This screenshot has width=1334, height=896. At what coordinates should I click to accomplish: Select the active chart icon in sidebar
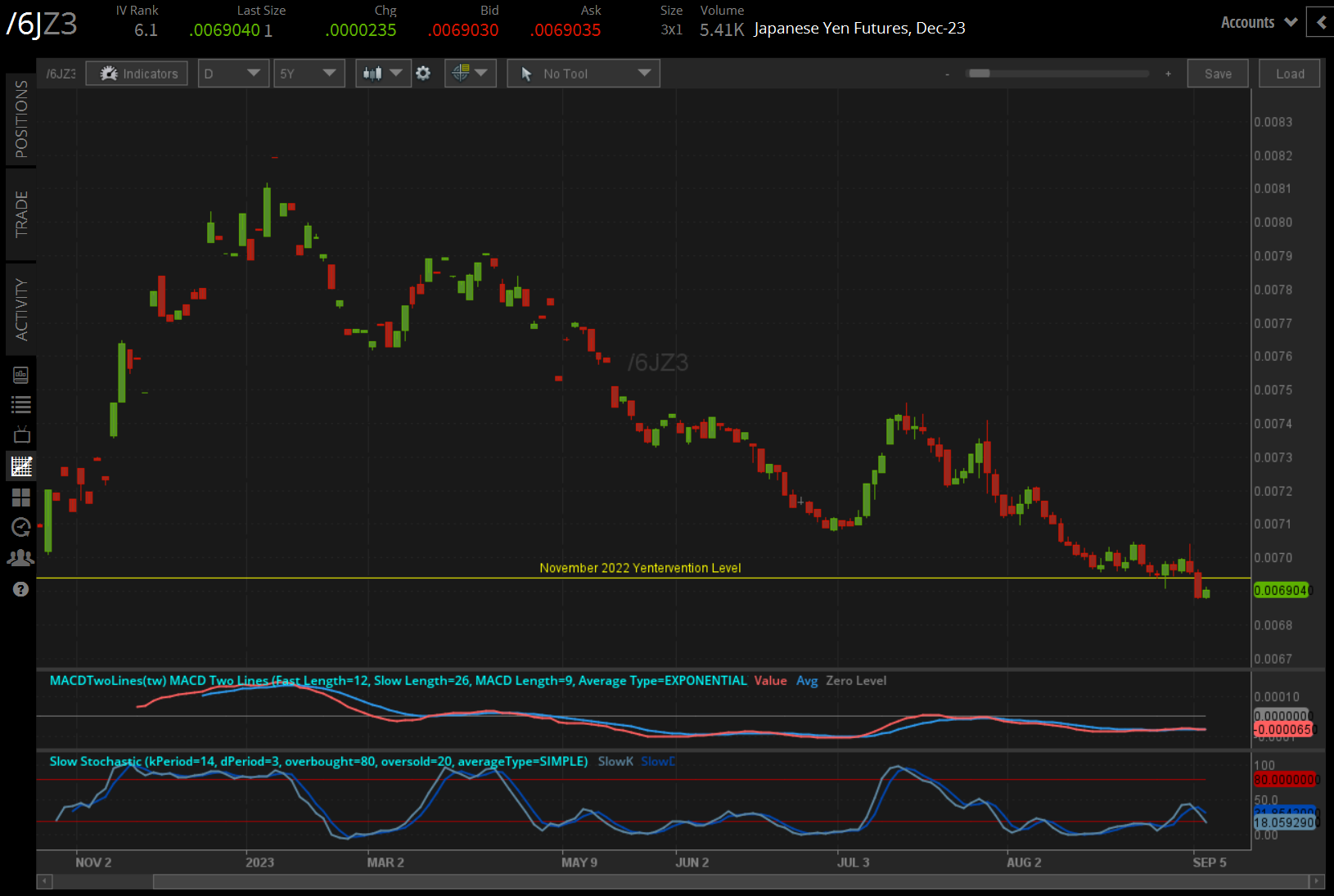coord(21,466)
